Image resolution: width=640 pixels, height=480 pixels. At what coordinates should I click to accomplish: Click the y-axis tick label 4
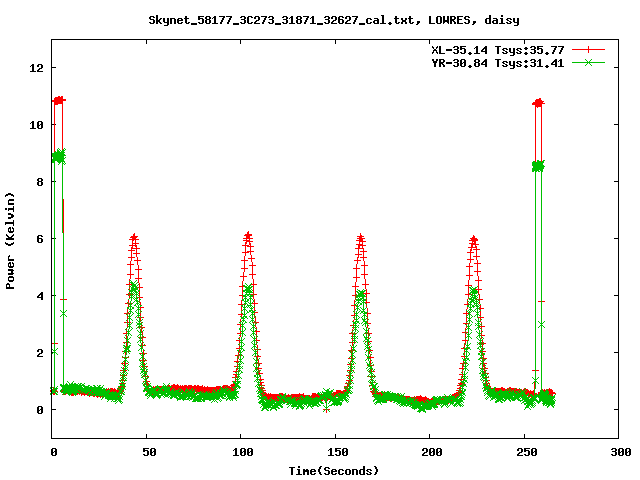tap(40, 296)
